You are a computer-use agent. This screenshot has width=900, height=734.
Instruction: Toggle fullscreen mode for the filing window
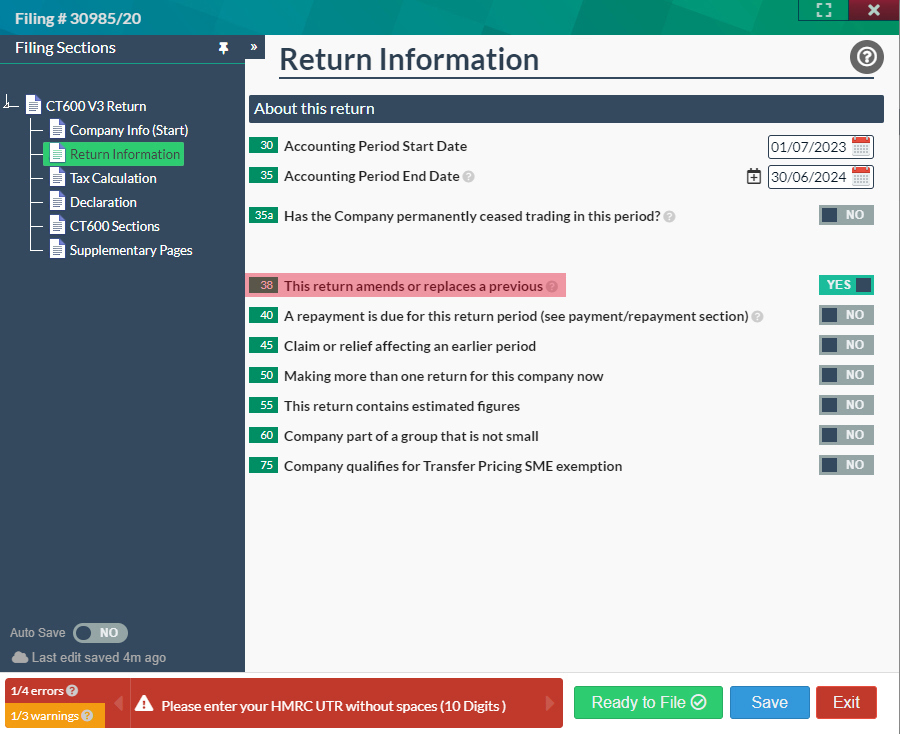point(824,10)
